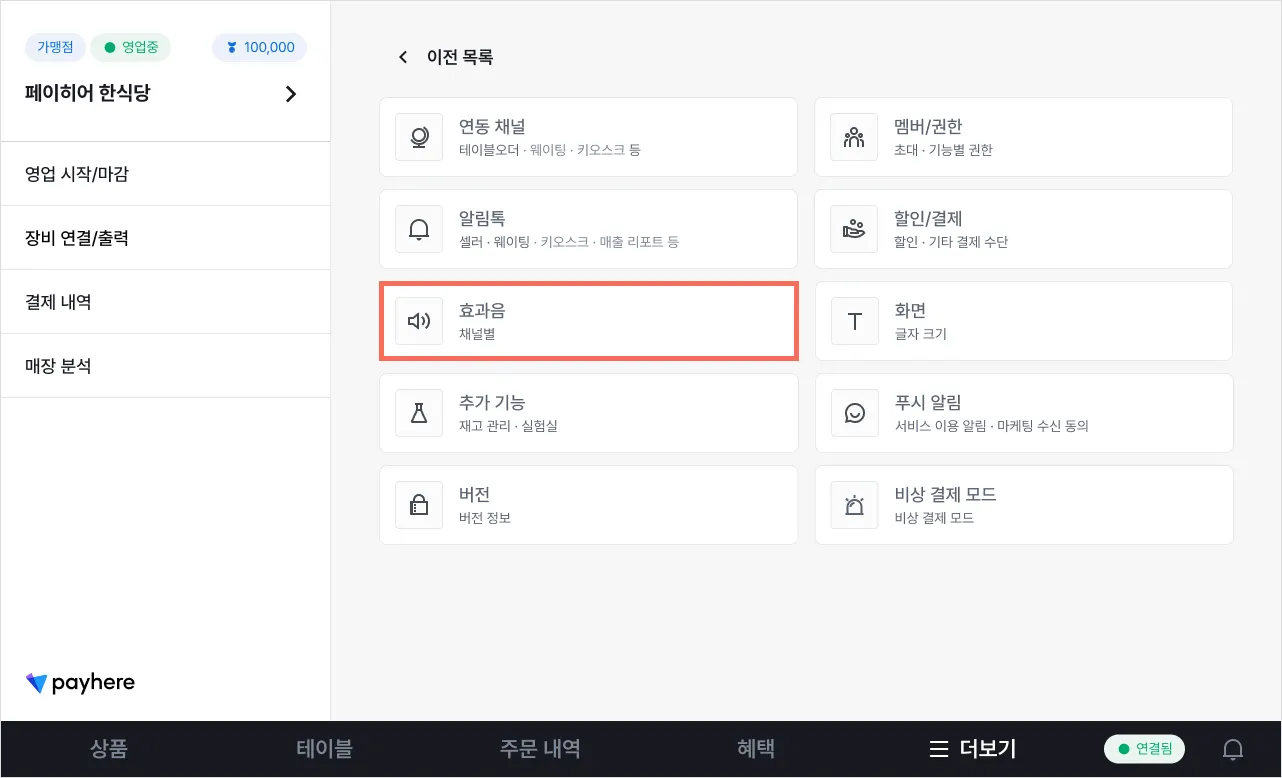The width and height of the screenshot is (1282, 778).
Task: Switch to the 주문 내역 tab
Action: point(540,749)
